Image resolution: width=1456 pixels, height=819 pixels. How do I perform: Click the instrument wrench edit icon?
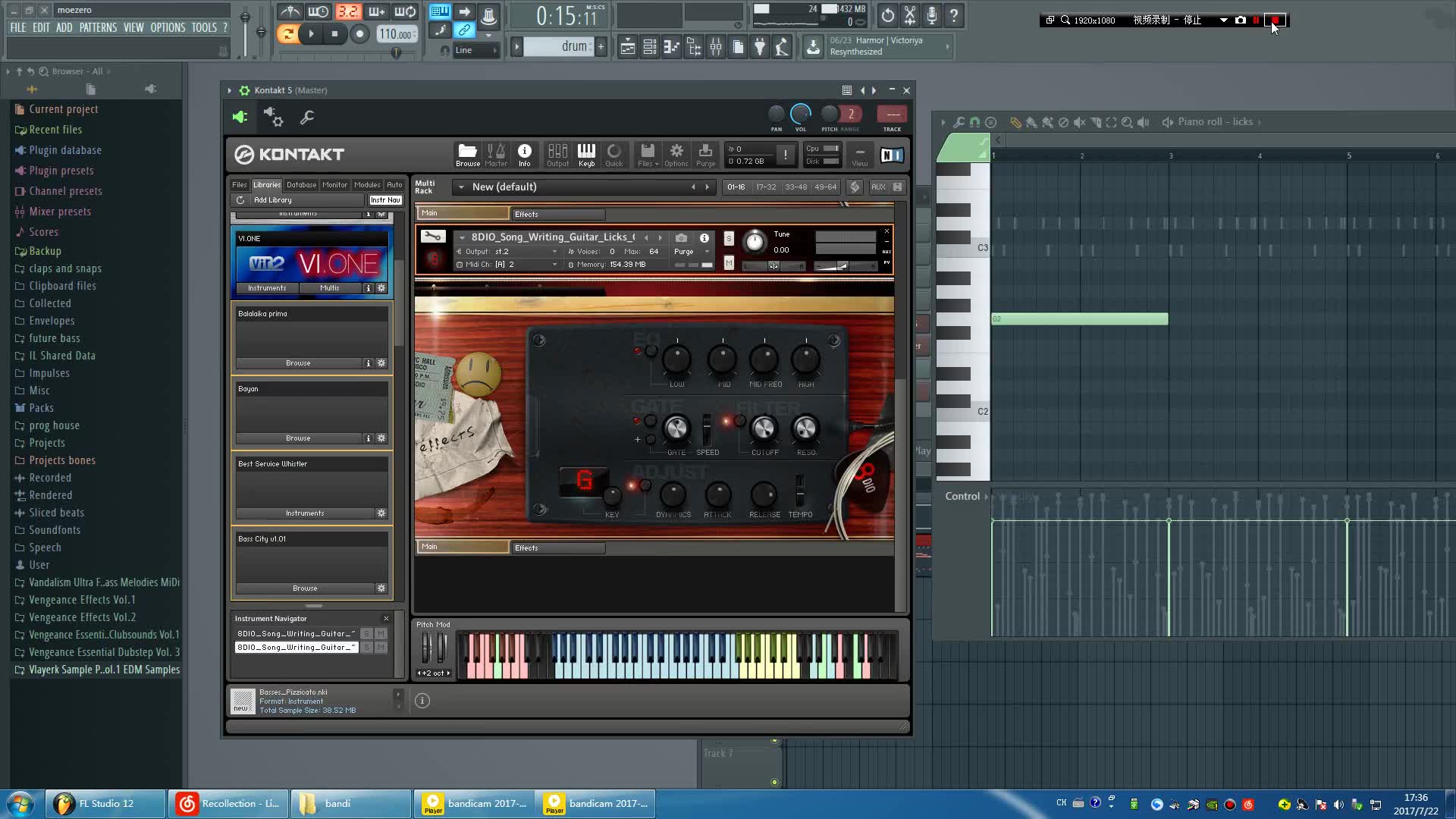point(433,237)
